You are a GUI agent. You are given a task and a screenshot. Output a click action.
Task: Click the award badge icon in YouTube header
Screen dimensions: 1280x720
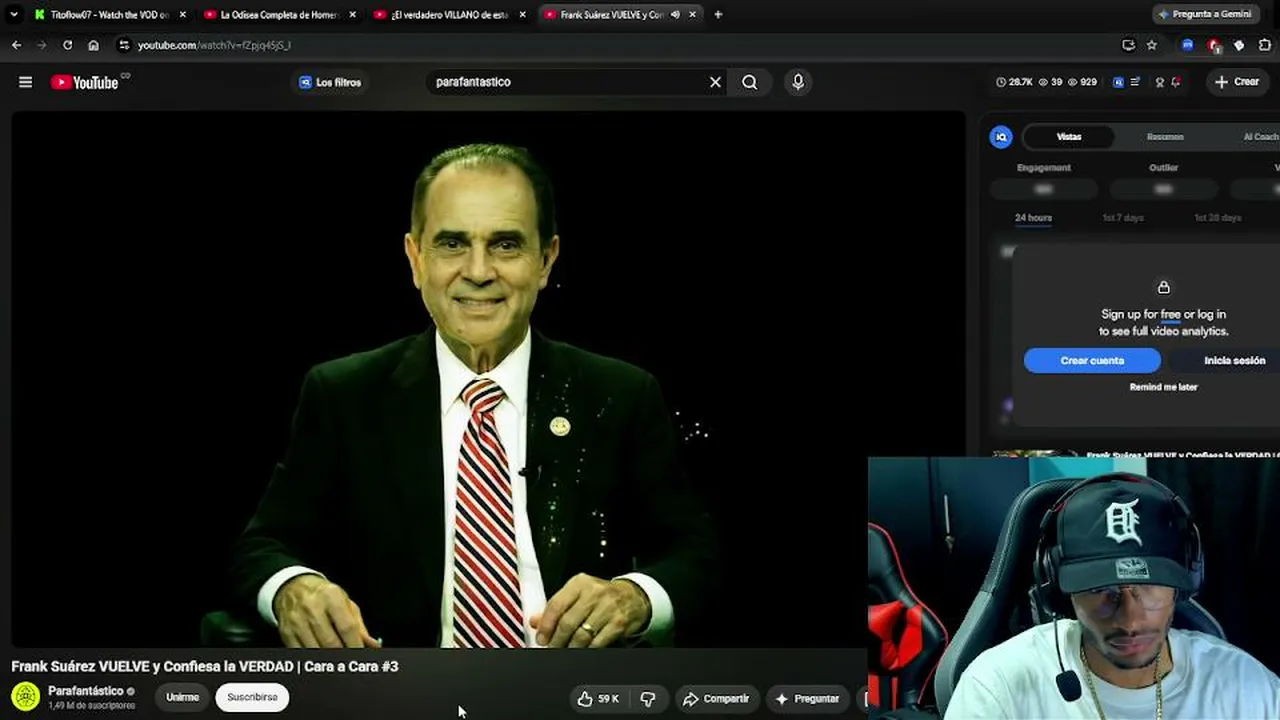[x=1160, y=82]
